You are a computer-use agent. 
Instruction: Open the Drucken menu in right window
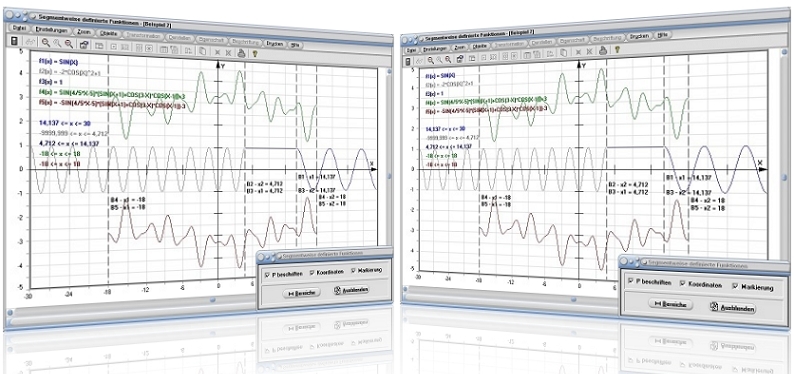click(639, 36)
